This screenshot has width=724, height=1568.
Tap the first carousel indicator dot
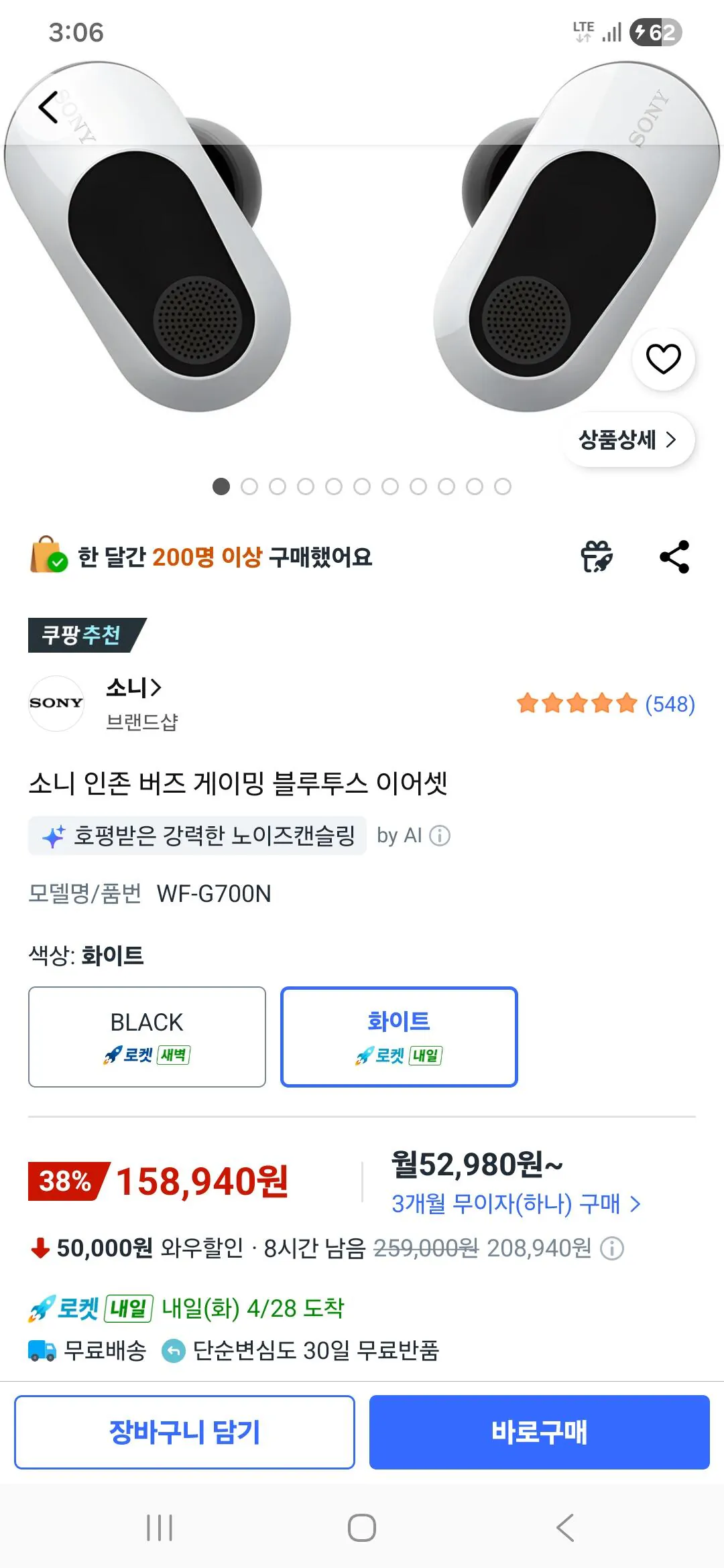(221, 487)
